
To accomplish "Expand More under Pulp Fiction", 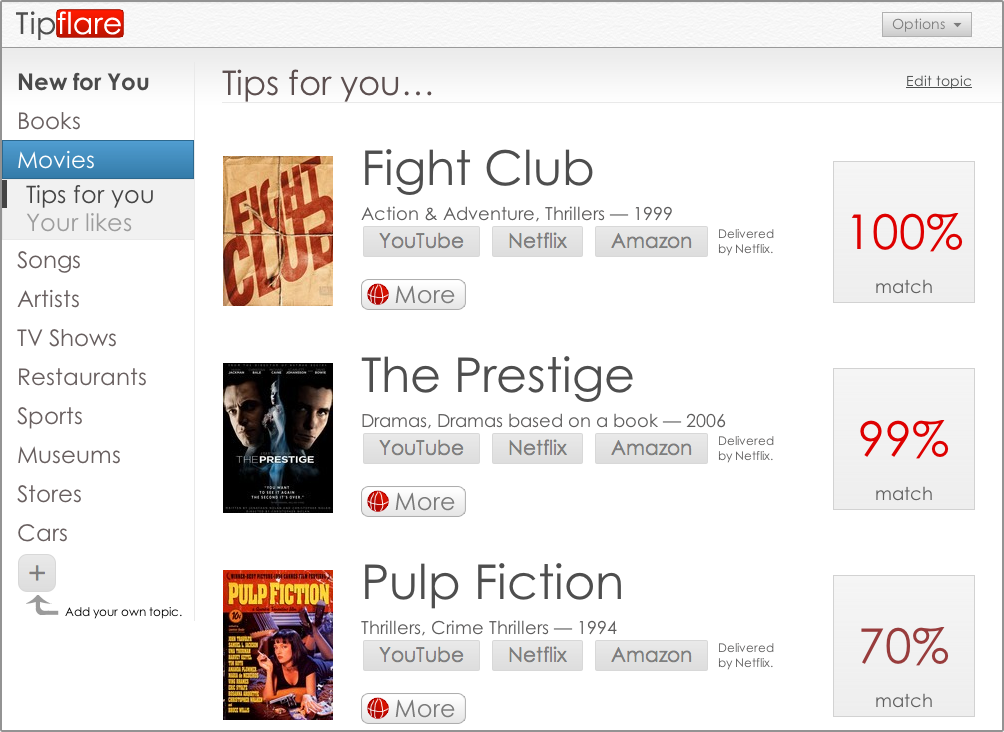I will (413, 709).
